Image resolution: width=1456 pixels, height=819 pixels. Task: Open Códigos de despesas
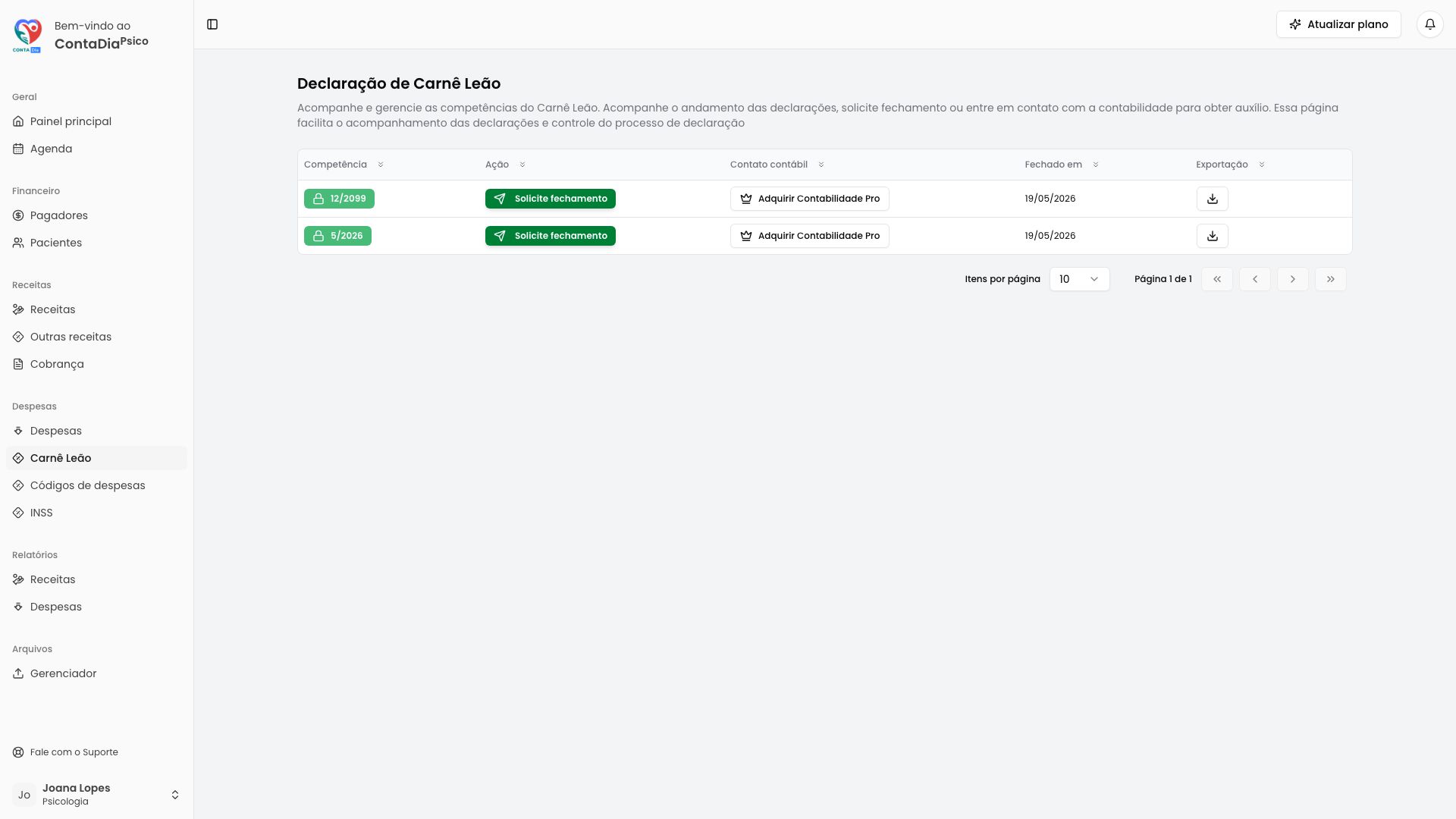[96, 485]
